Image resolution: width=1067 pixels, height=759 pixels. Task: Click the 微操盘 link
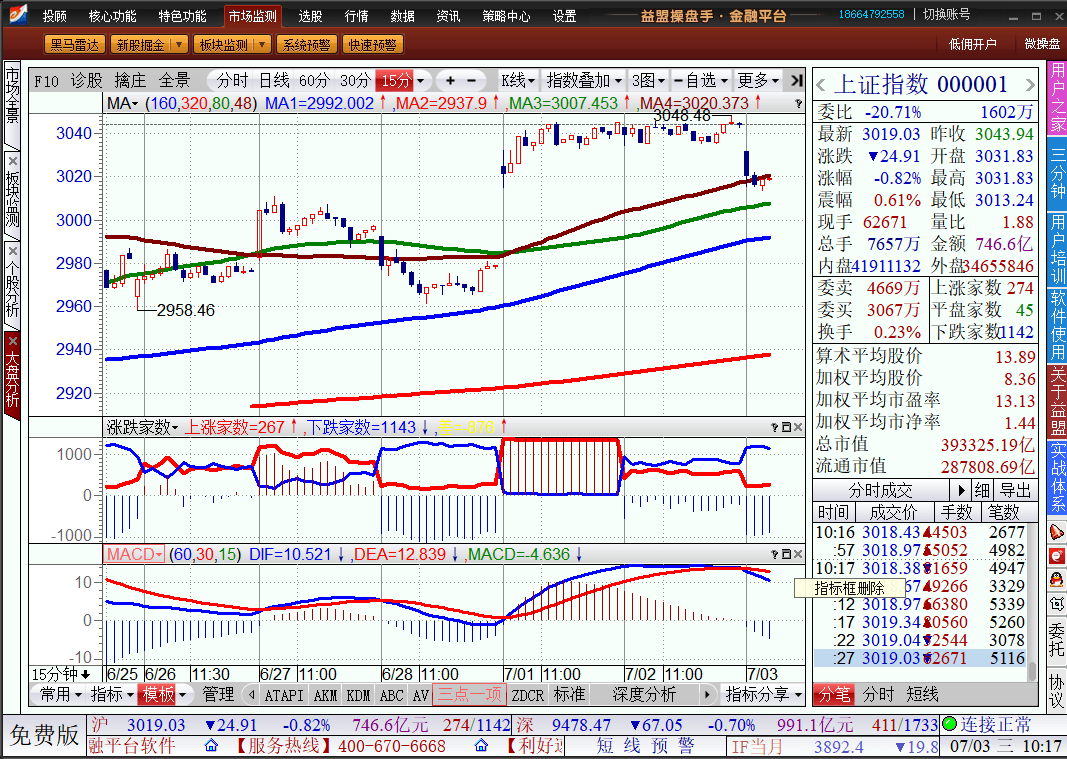(x=1042, y=44)
